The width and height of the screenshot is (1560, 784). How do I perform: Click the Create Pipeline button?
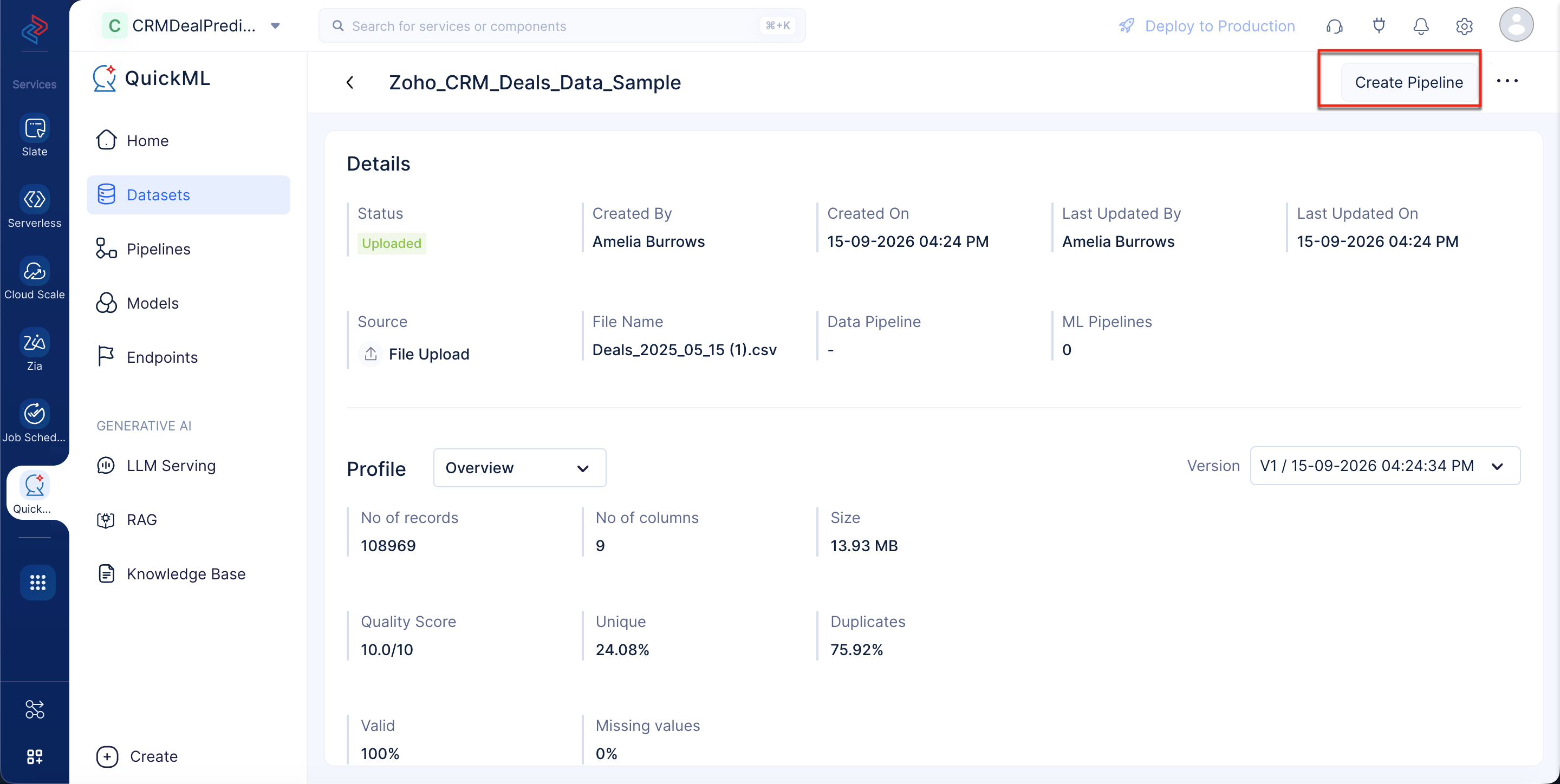tap(1408, 82)
